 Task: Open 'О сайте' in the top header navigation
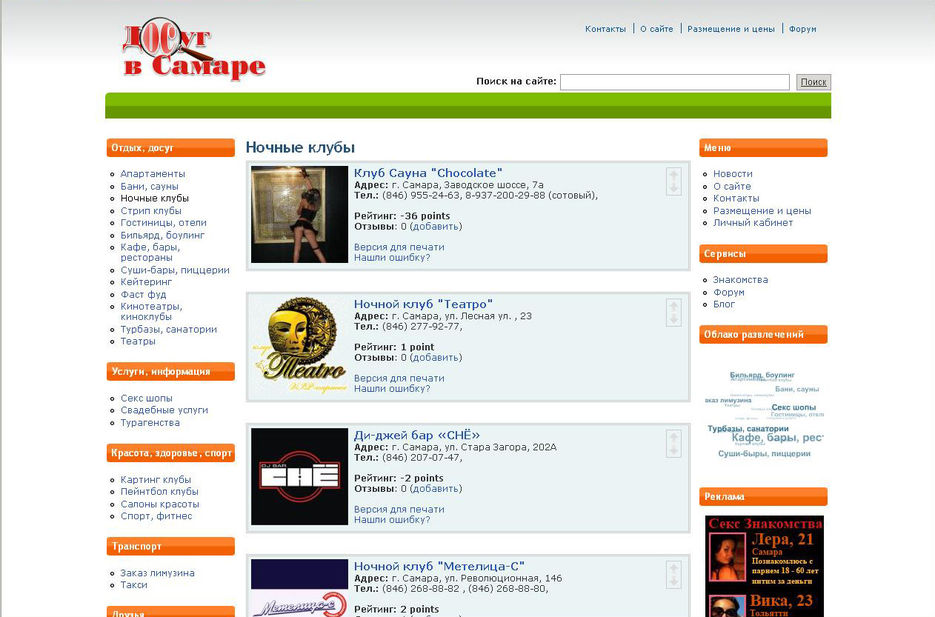(x=657, y=29)
